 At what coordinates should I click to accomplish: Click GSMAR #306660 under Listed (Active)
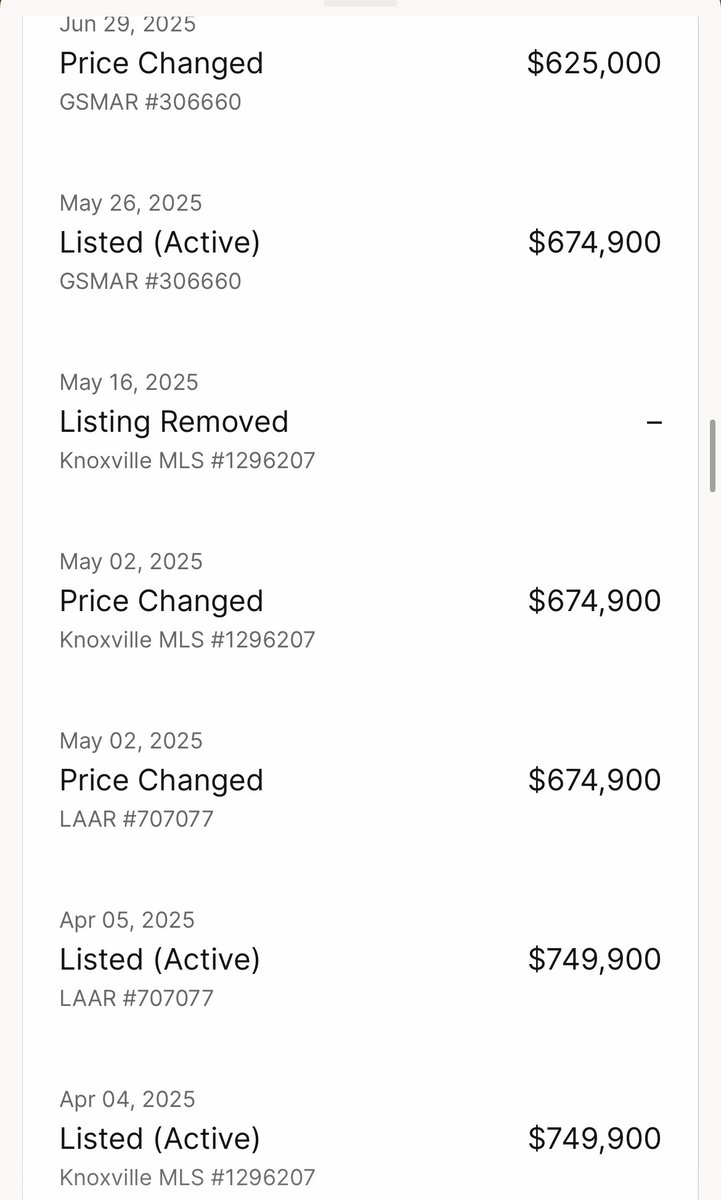150,281
